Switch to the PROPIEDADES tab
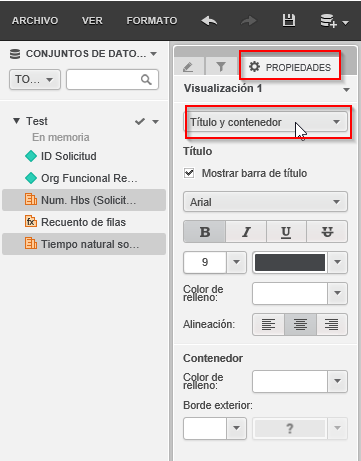The height and width of the screenshot is (461, 361). coord(290,67)
